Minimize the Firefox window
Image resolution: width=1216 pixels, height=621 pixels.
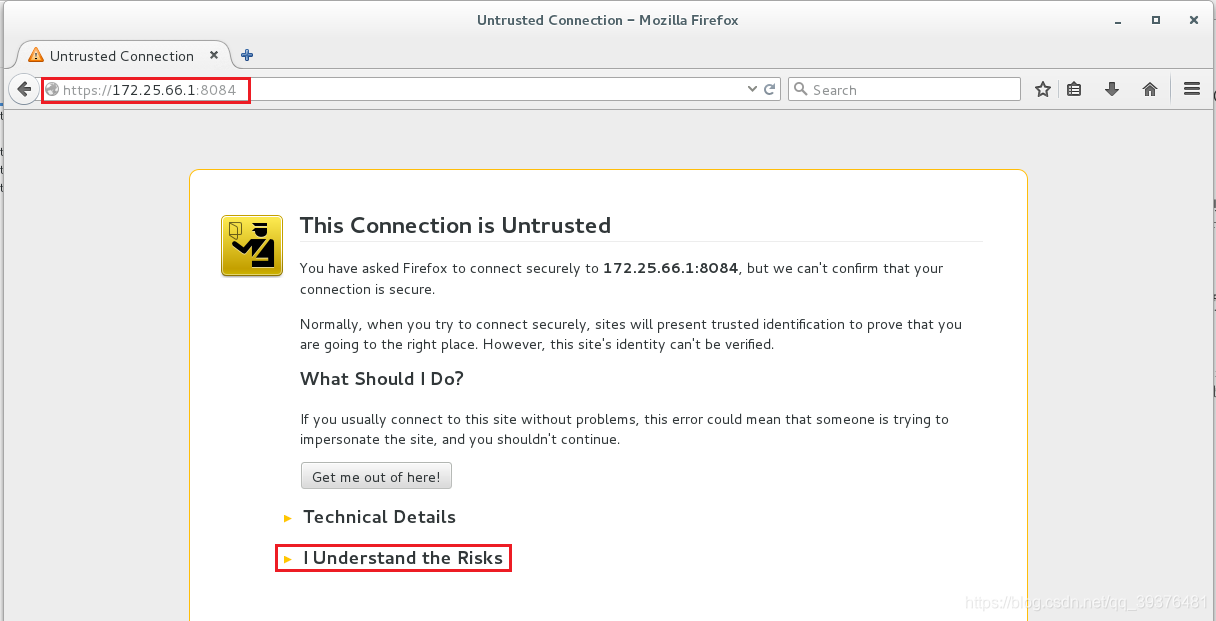click(x=1118, y=20)
